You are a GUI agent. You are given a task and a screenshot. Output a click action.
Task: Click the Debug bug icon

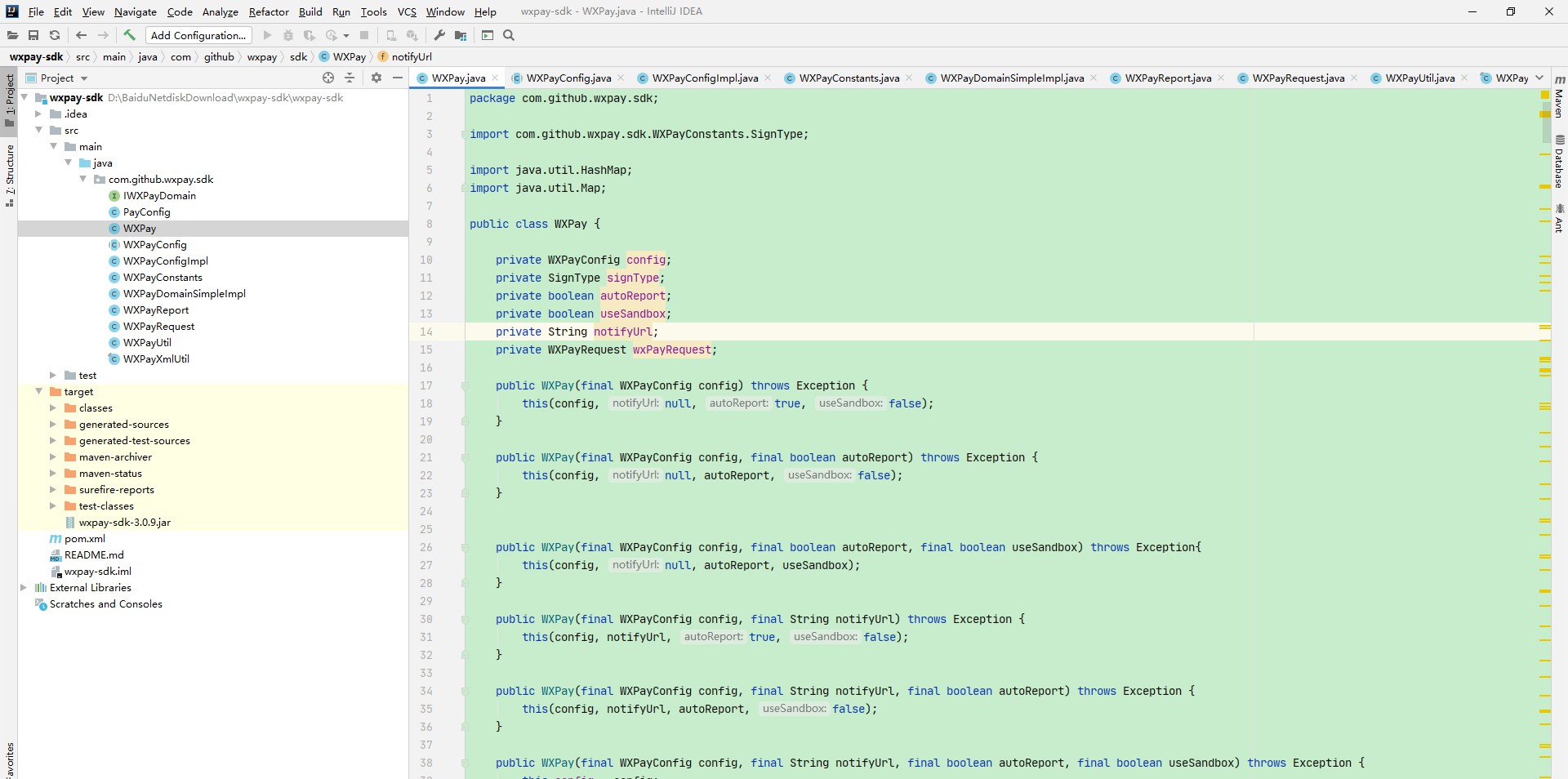(x=288, y=35)
